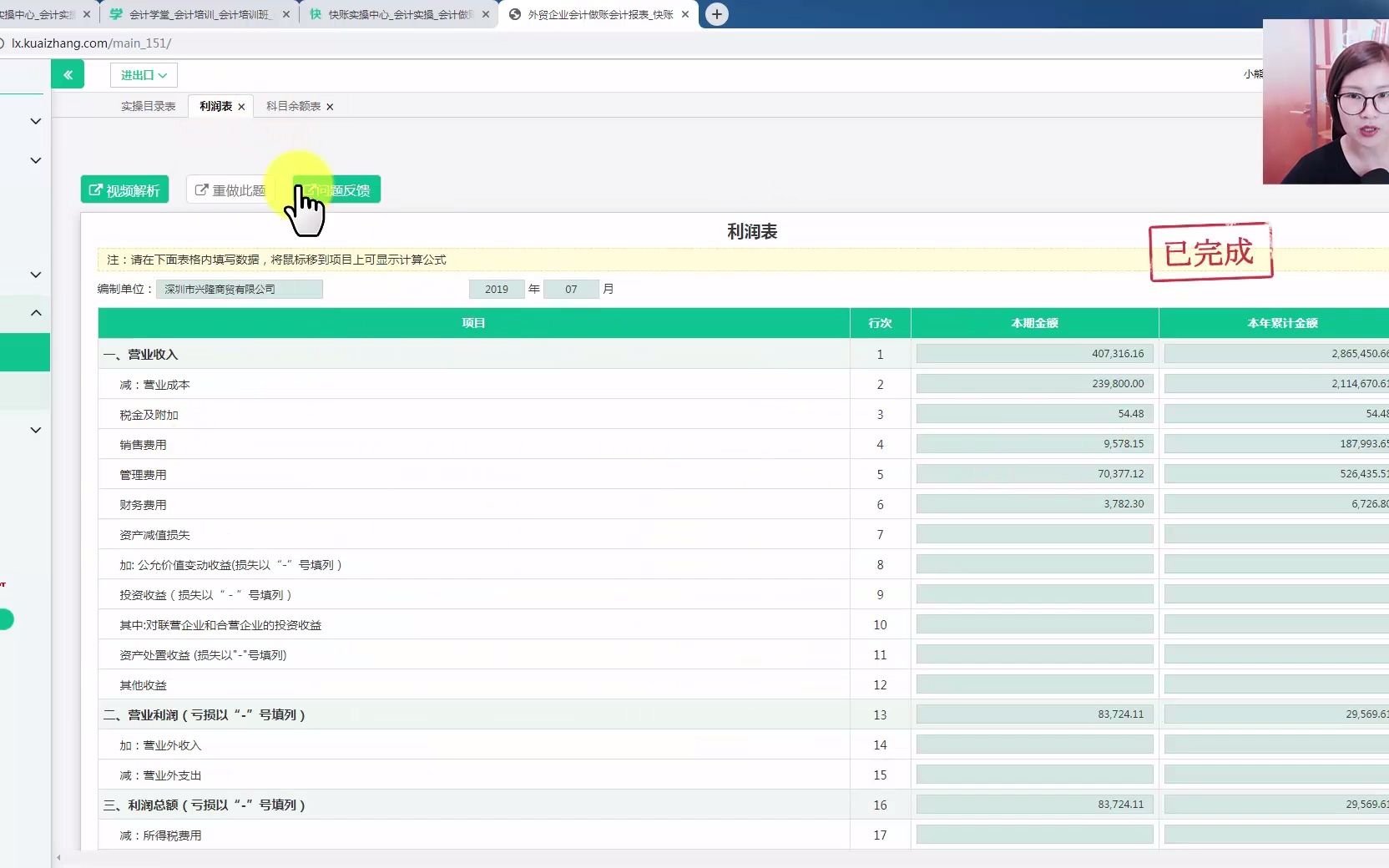Switch to 实操目录表 tab

pos(148,106)
